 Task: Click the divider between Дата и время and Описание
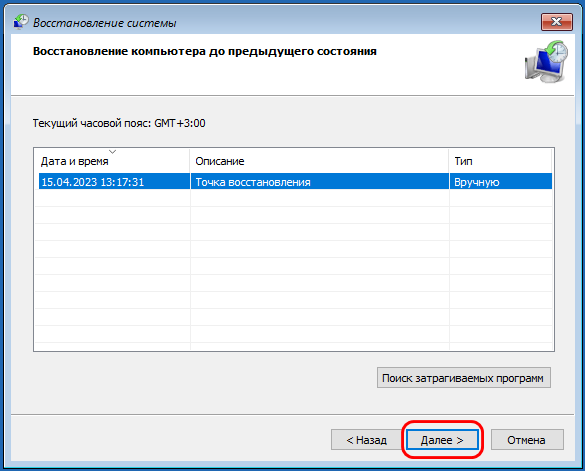point(190,161)
